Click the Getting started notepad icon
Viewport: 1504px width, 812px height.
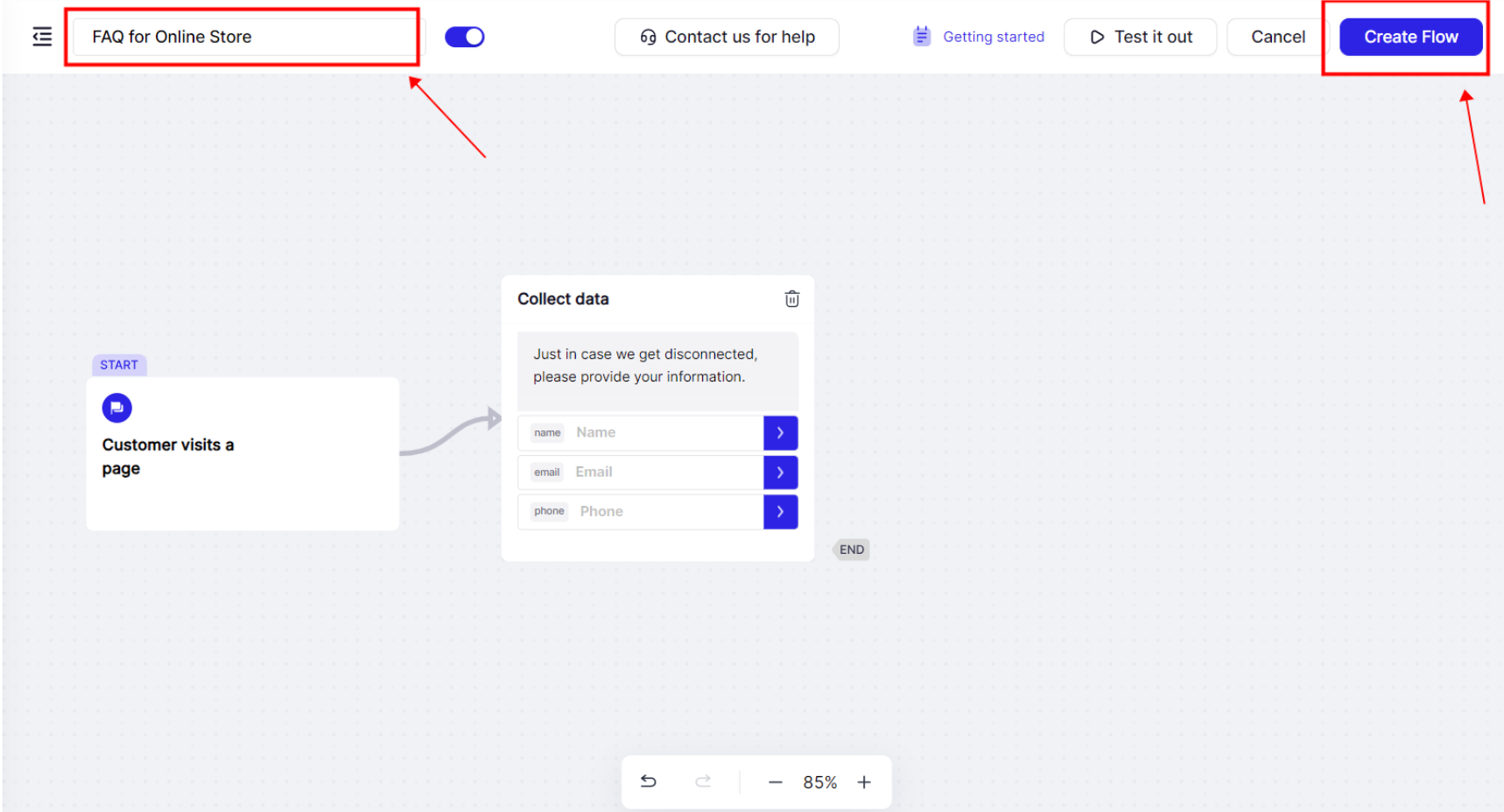click(922, 36)
